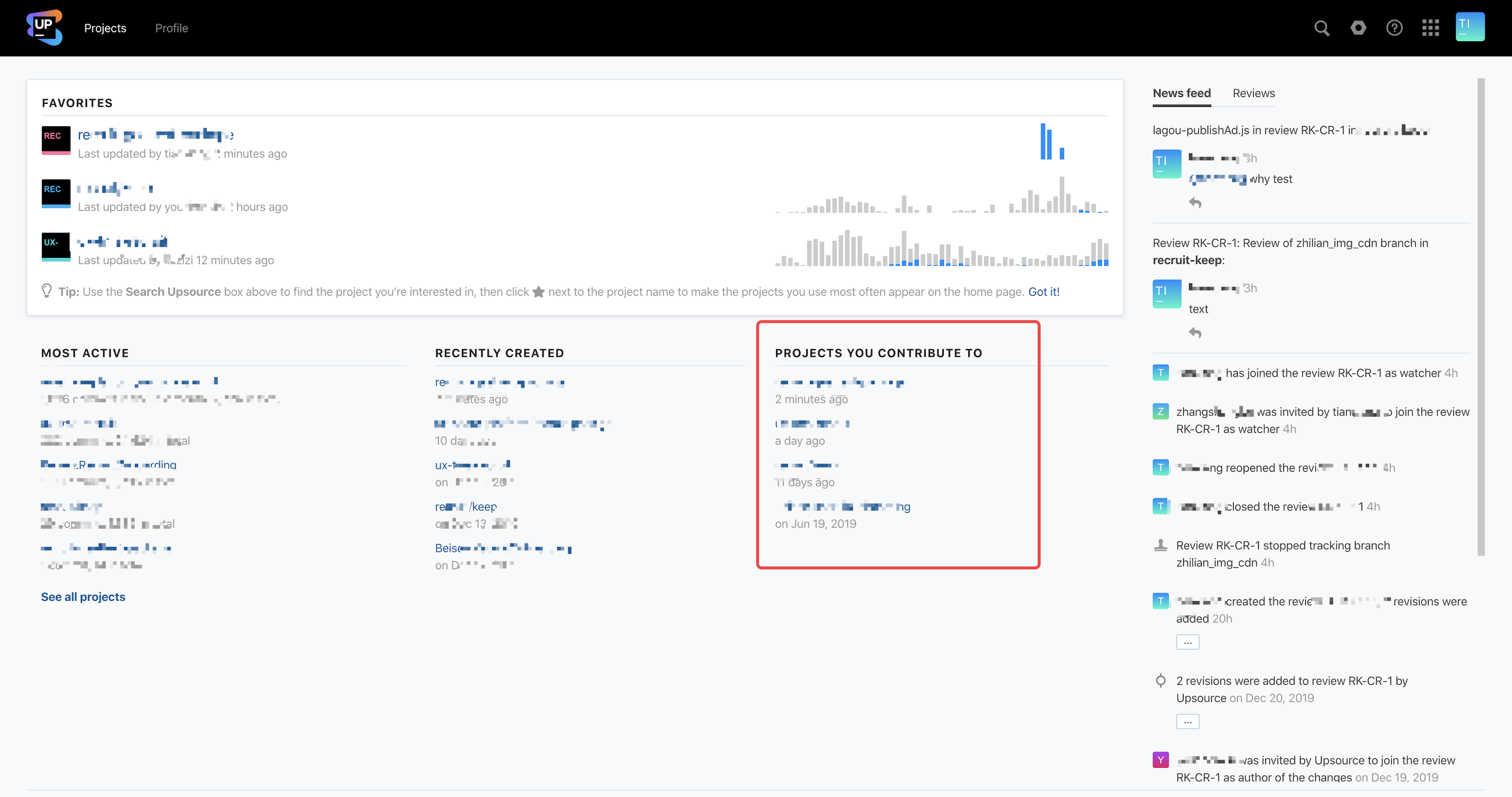Image resolution: width=1512 pixels, height=797 pixels.
Task: Click activity chart of UX- favorite project
Action: [x=941, y=248]
